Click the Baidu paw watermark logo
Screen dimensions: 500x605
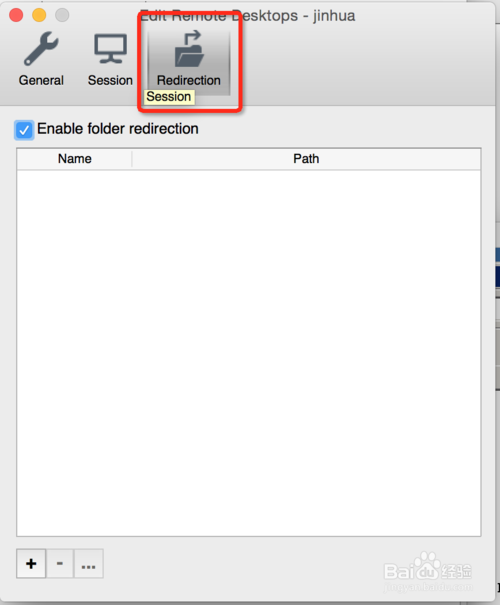(427, 568)
